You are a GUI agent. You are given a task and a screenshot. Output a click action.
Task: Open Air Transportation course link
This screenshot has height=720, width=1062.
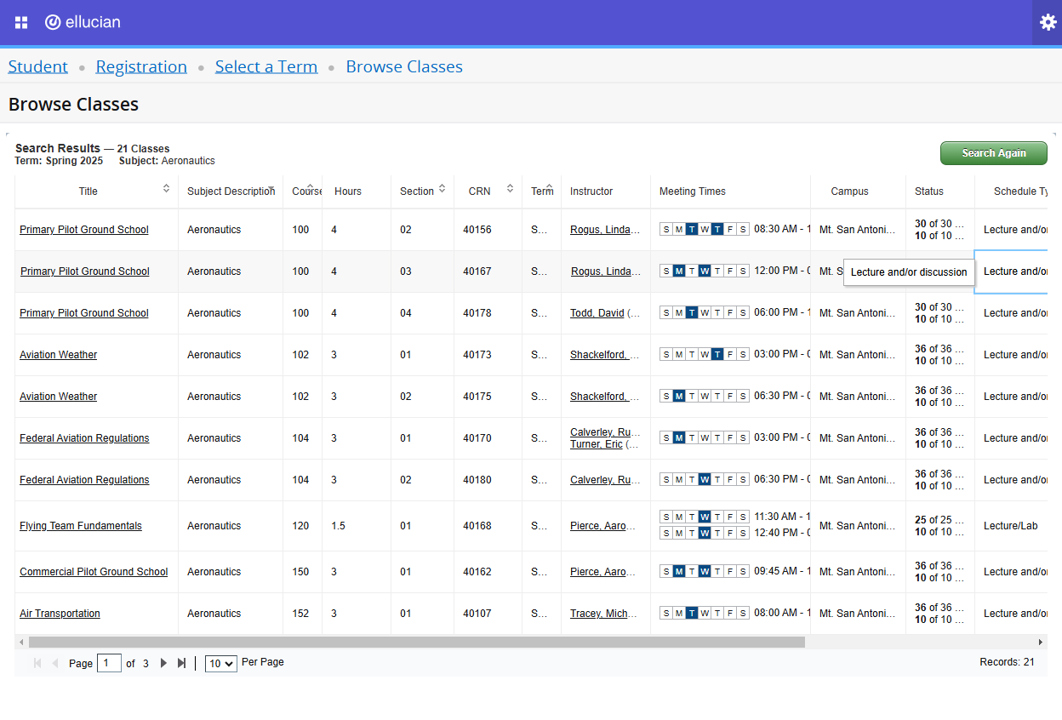click(60, 614)
